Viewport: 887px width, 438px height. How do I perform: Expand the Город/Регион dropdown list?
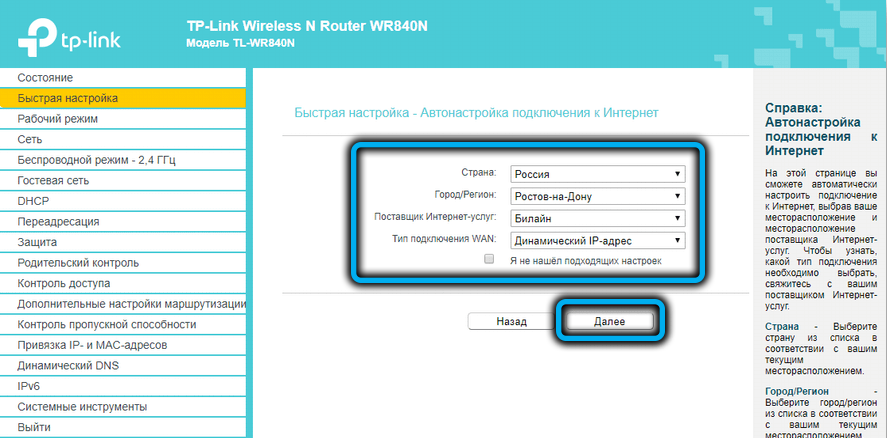(x=596, y=196)
